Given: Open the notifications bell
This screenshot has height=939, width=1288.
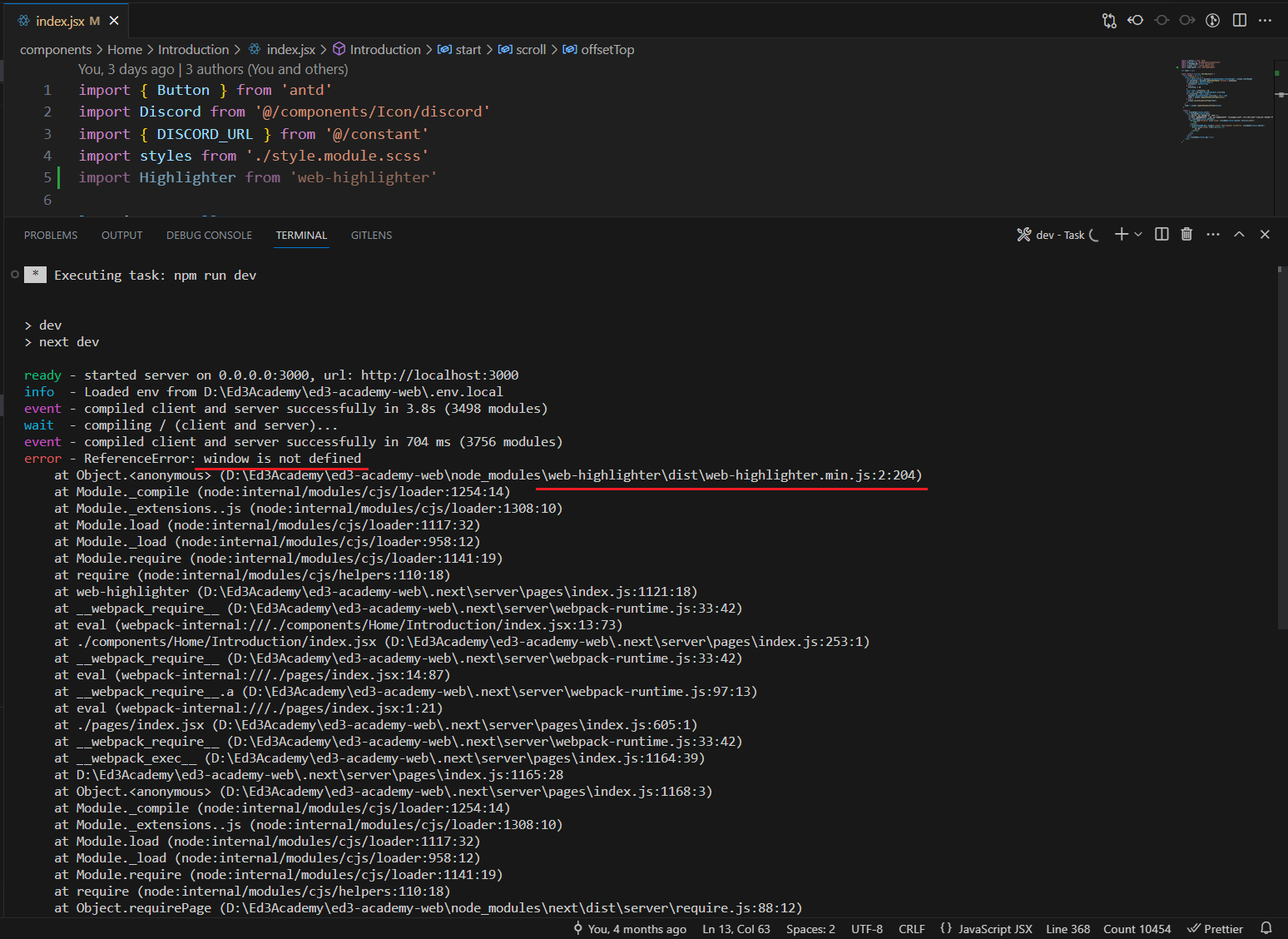Looking at the screenshot, I should 1266,928.
